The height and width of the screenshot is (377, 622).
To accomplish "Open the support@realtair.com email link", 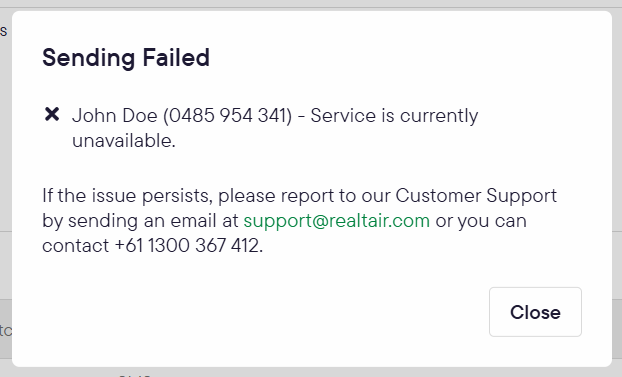I will tap(336, 221).
